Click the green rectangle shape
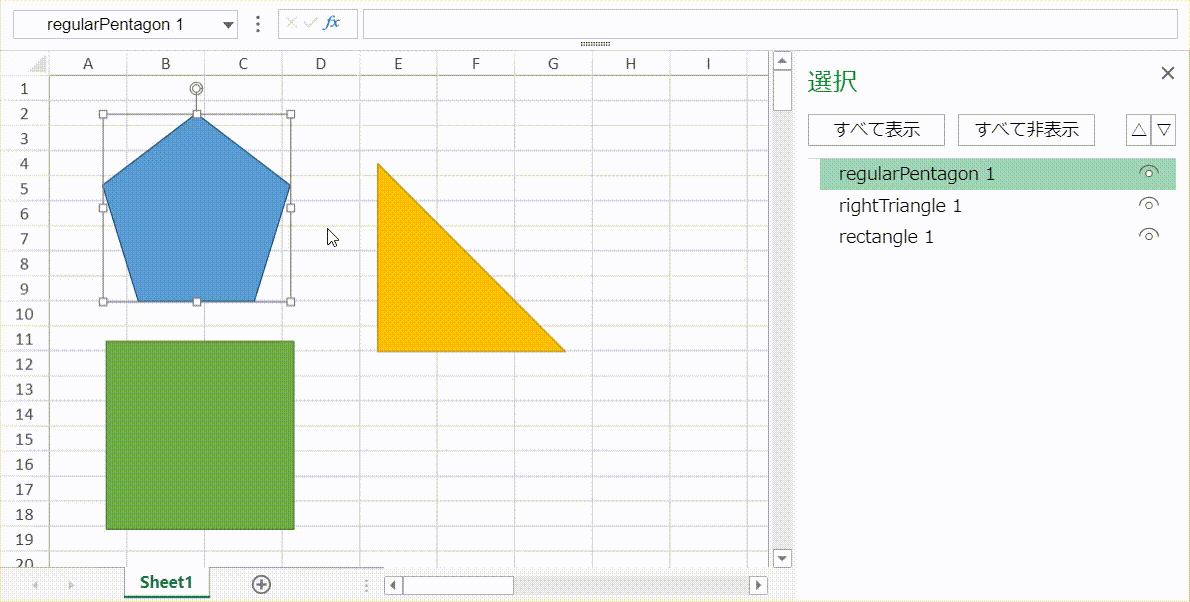 tap(200, 435)
